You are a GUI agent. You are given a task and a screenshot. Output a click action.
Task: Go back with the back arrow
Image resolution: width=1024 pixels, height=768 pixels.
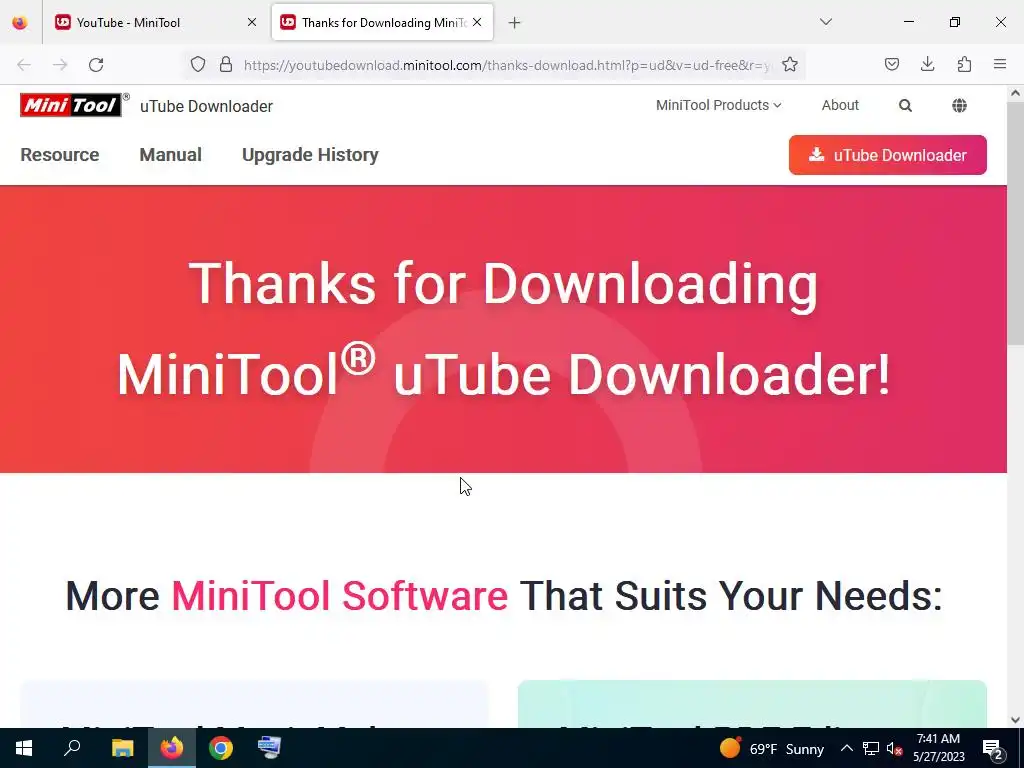point(24,65)
